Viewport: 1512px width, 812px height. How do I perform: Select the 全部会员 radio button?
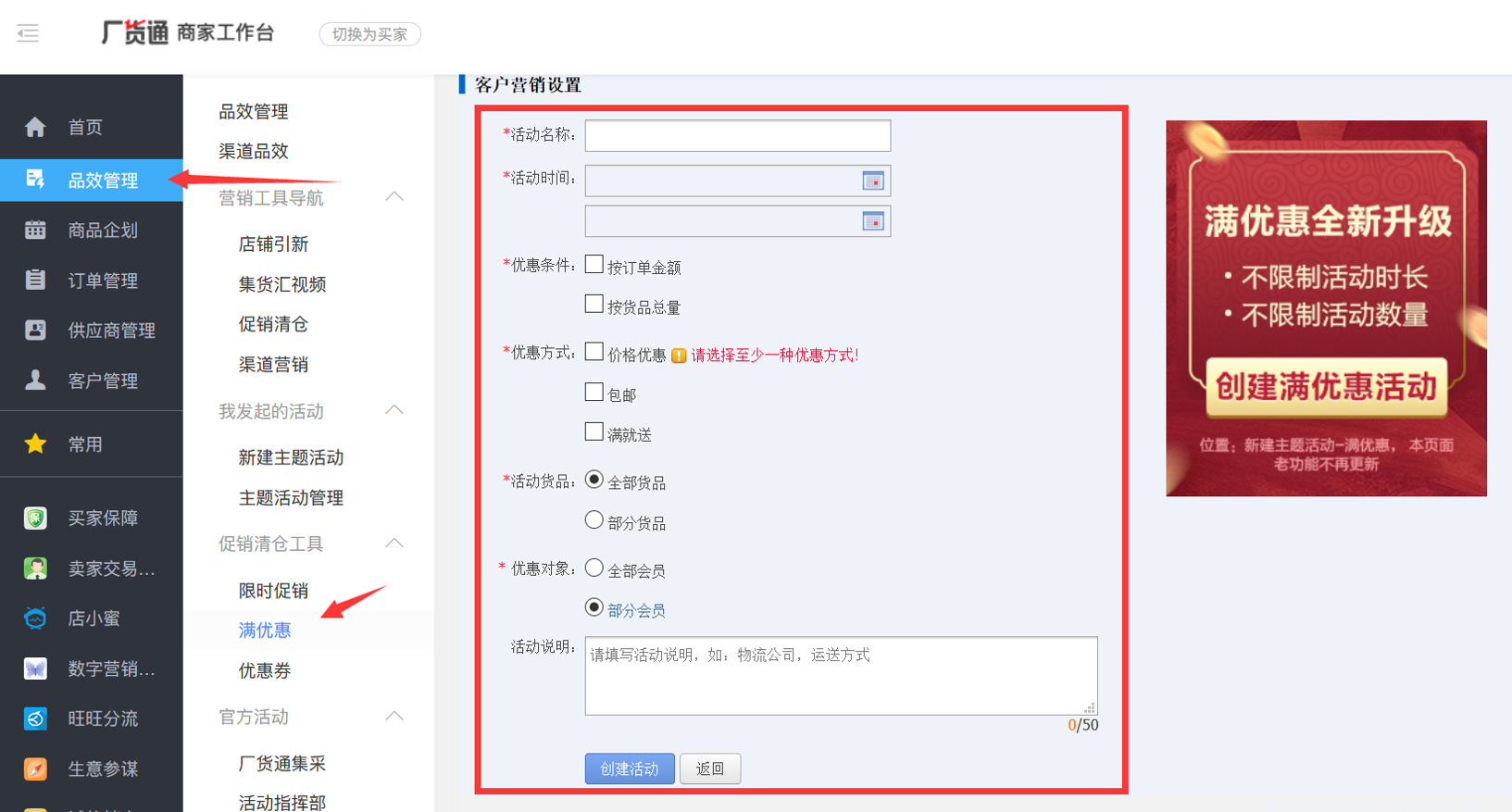[594, 568]
